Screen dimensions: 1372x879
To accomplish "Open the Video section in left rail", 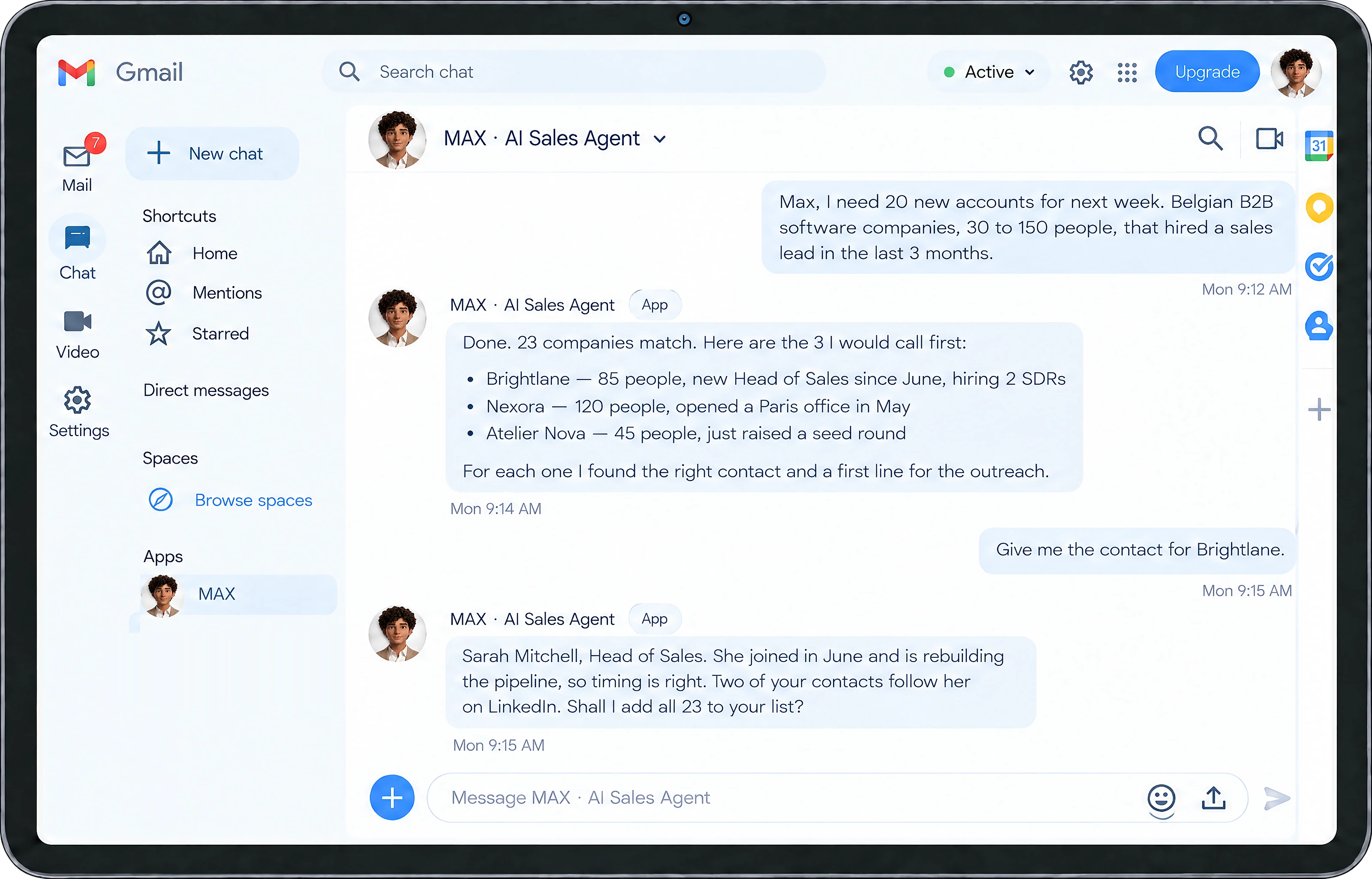I will coord(78,334).
